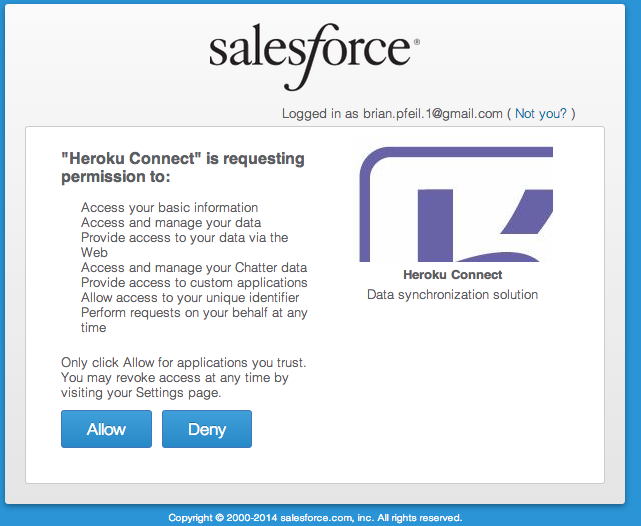Click the "Heroku Connect is requesting permission" heading
Image resolution: width=641 pixels, height=526 pixels.
(x=183, y=168)
